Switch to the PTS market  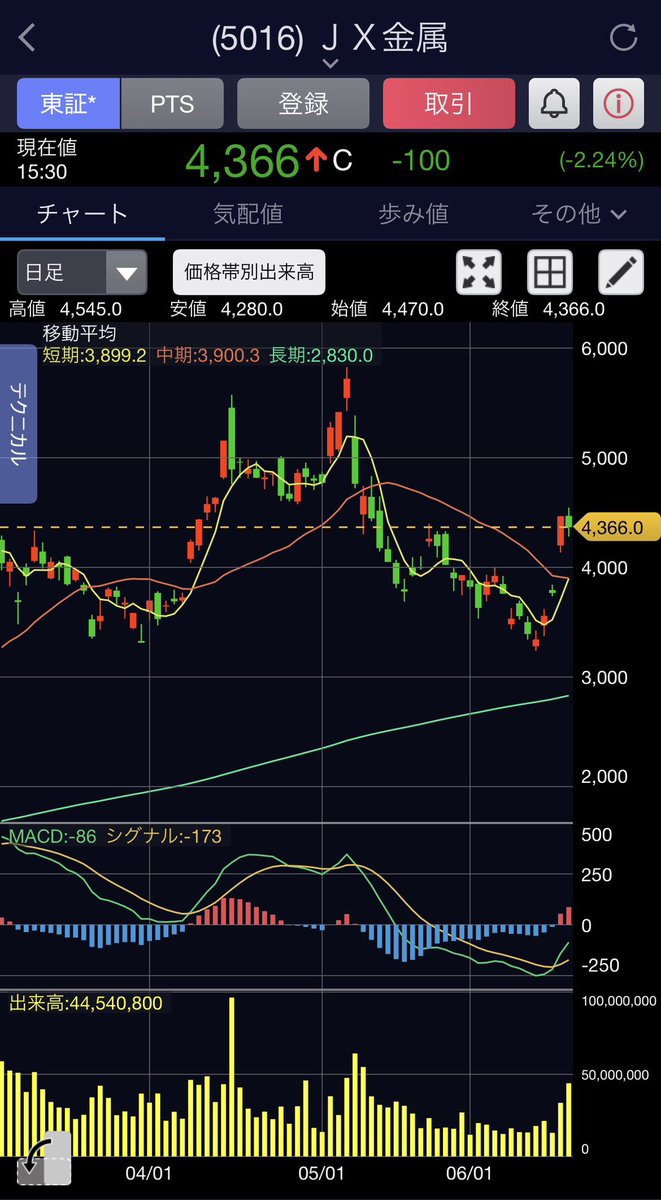(172, 104)
